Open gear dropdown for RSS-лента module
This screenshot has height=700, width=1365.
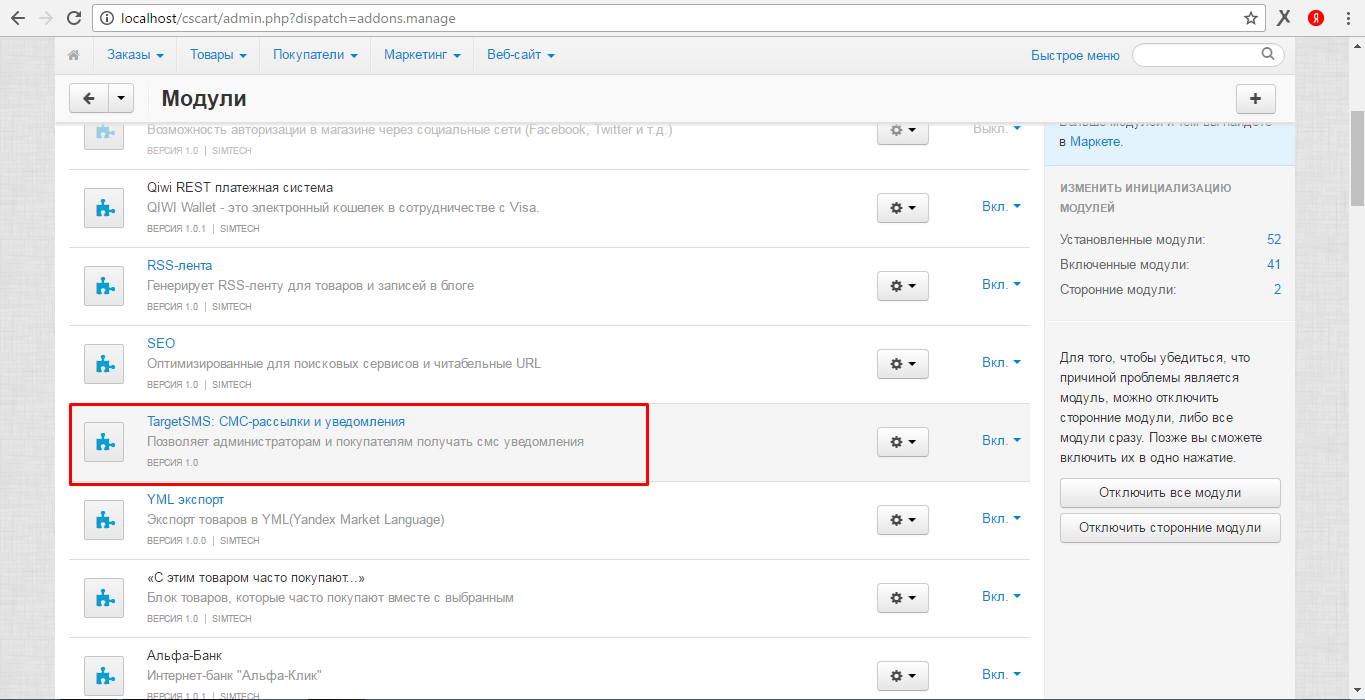pyautogui.click(x=903, y=285)
